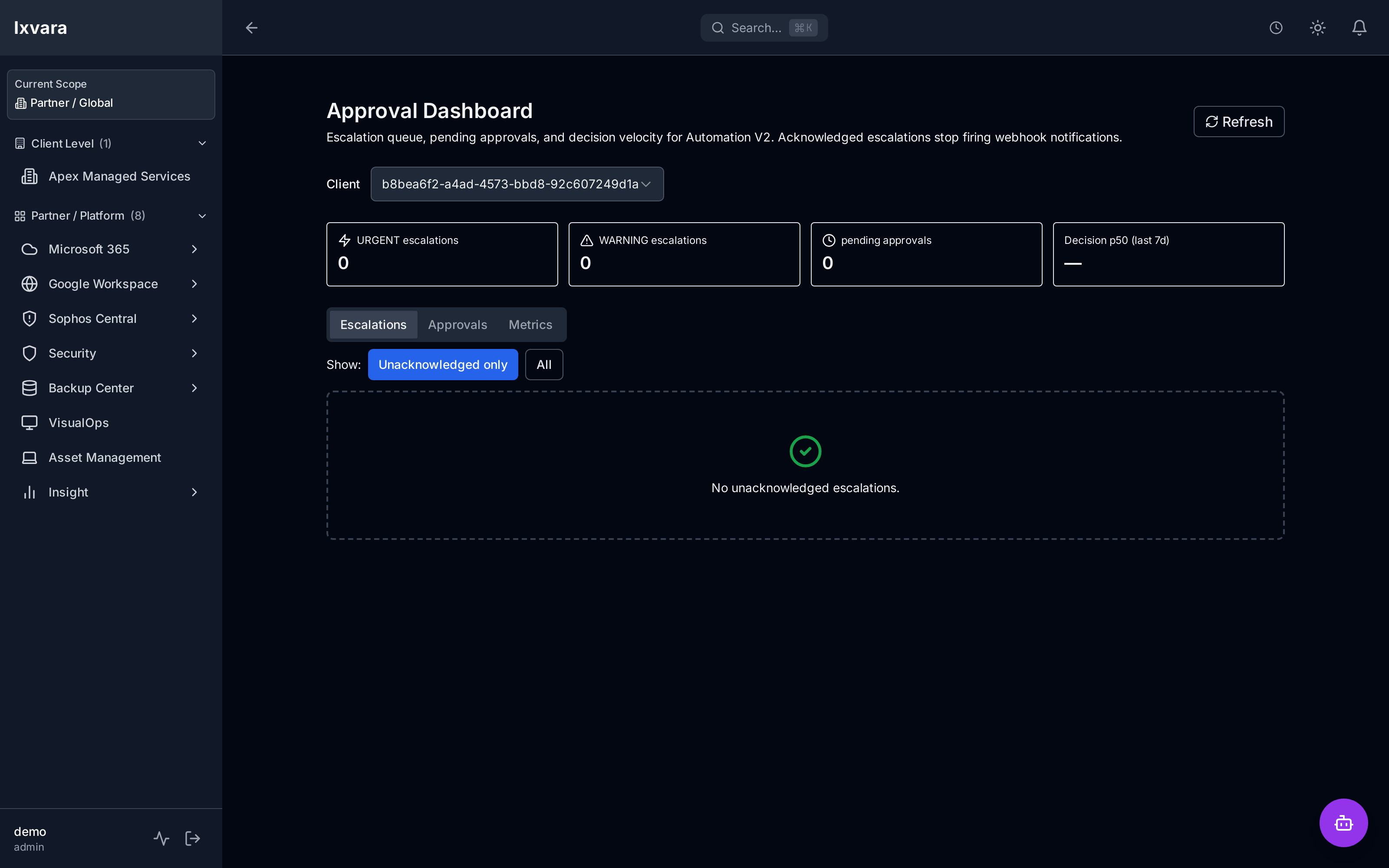
Task: Click the Decision p50 (last 7d) card
Action: click(1168, 254)
